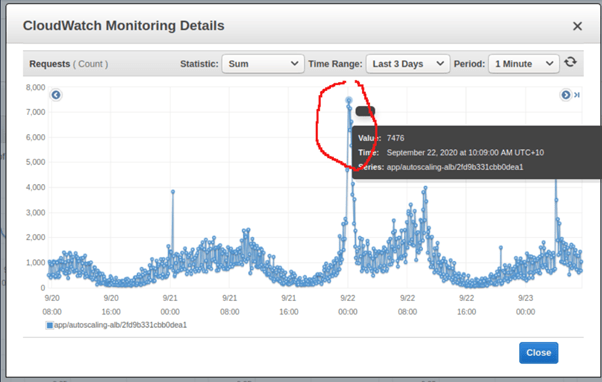Toggle series legend app/autoscaling-alb/2fd9b331cbb0dea1
Screen dimensions: 602x382
tap(116, 325)
